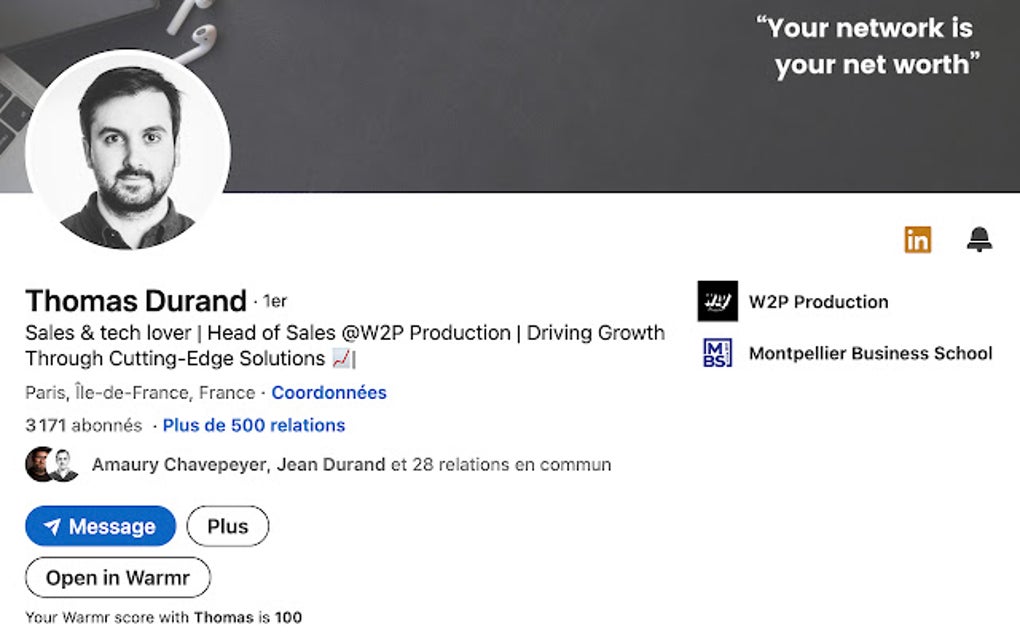1020x638 pixels.
Task: Click the gold LinkedIn Premium icon
Action: [x=917, y=240]
